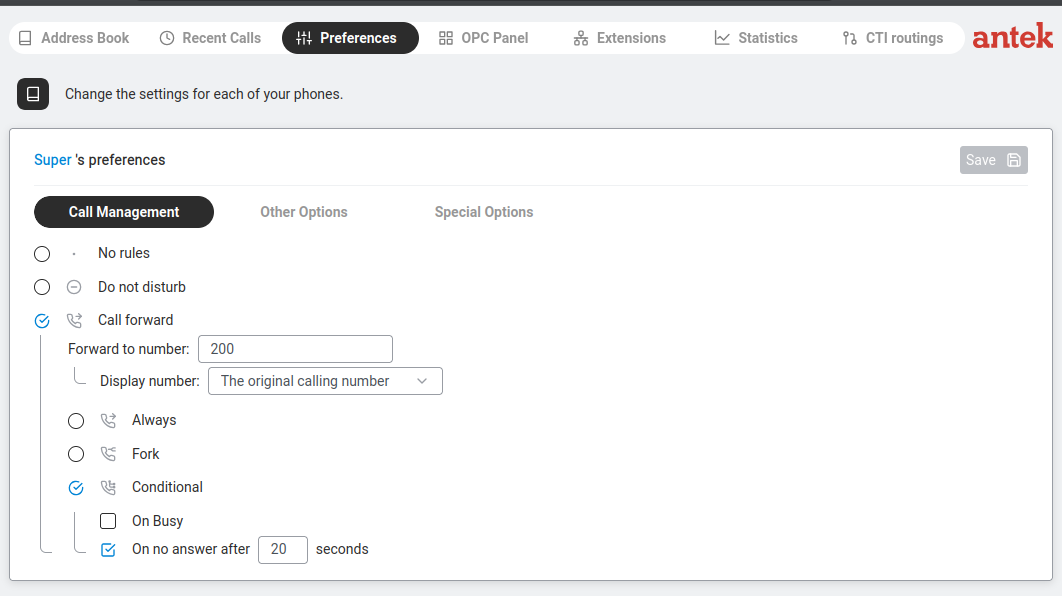Click the Conditional phone icon
Screen dimensions: 1062x596
tap(108, 488)
